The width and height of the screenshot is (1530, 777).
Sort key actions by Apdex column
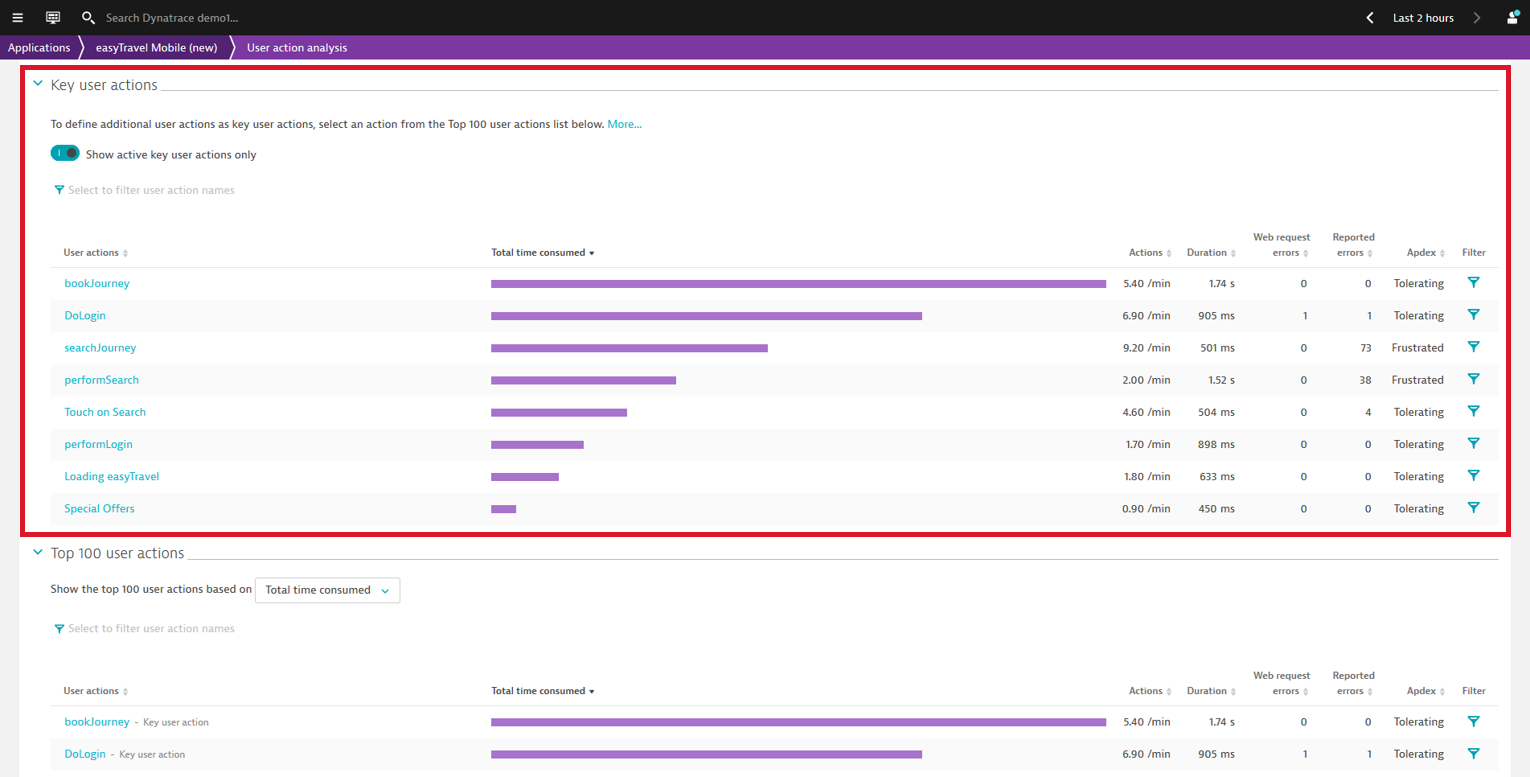coord(1426,253)
